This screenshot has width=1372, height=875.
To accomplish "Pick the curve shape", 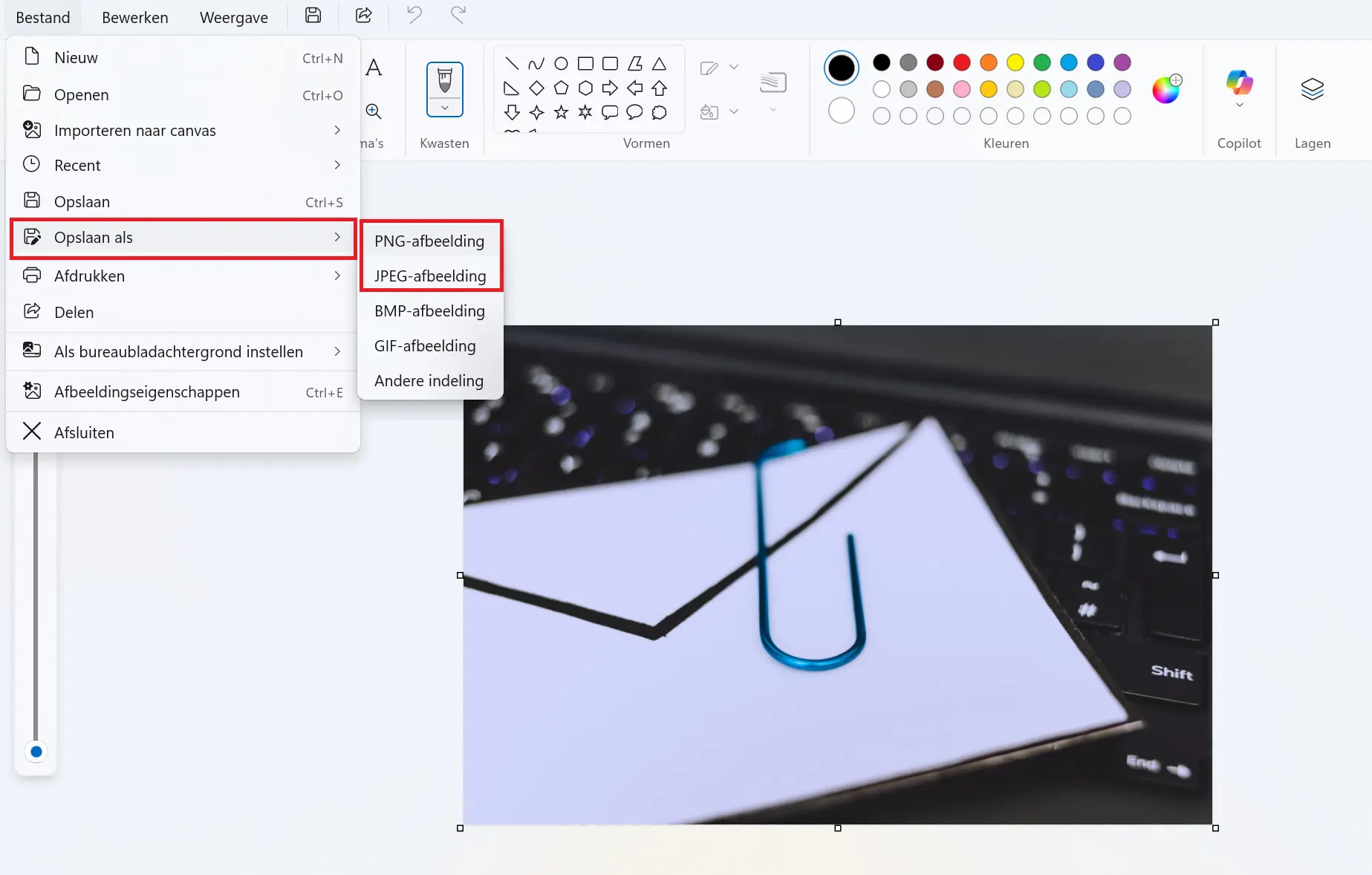I will 536,63.
